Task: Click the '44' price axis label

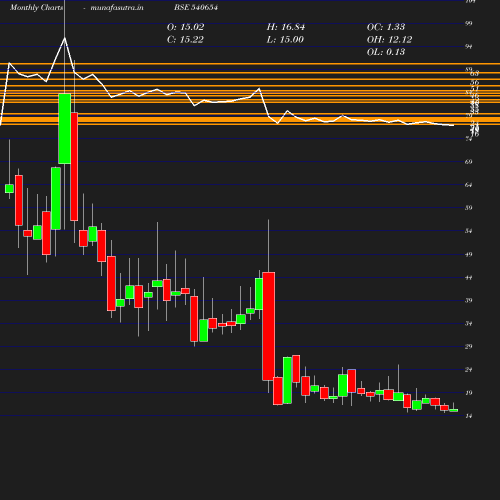Action: click(469, 278)
